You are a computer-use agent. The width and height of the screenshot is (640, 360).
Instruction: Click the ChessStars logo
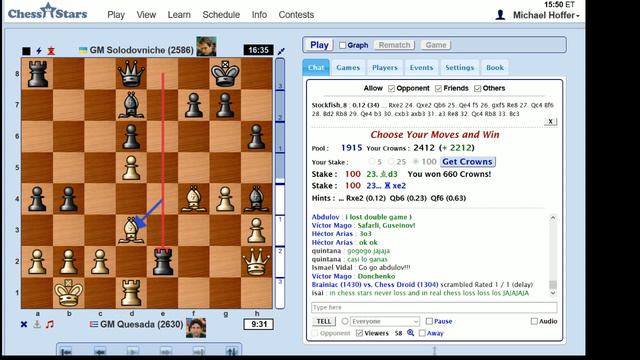click(x=47, y=11)
